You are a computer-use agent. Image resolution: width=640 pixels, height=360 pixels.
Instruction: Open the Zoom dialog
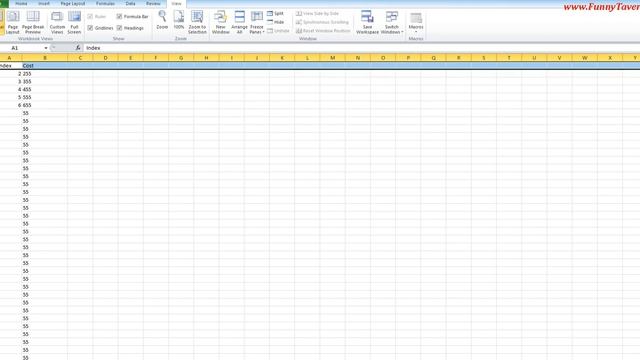click(162, 20)
